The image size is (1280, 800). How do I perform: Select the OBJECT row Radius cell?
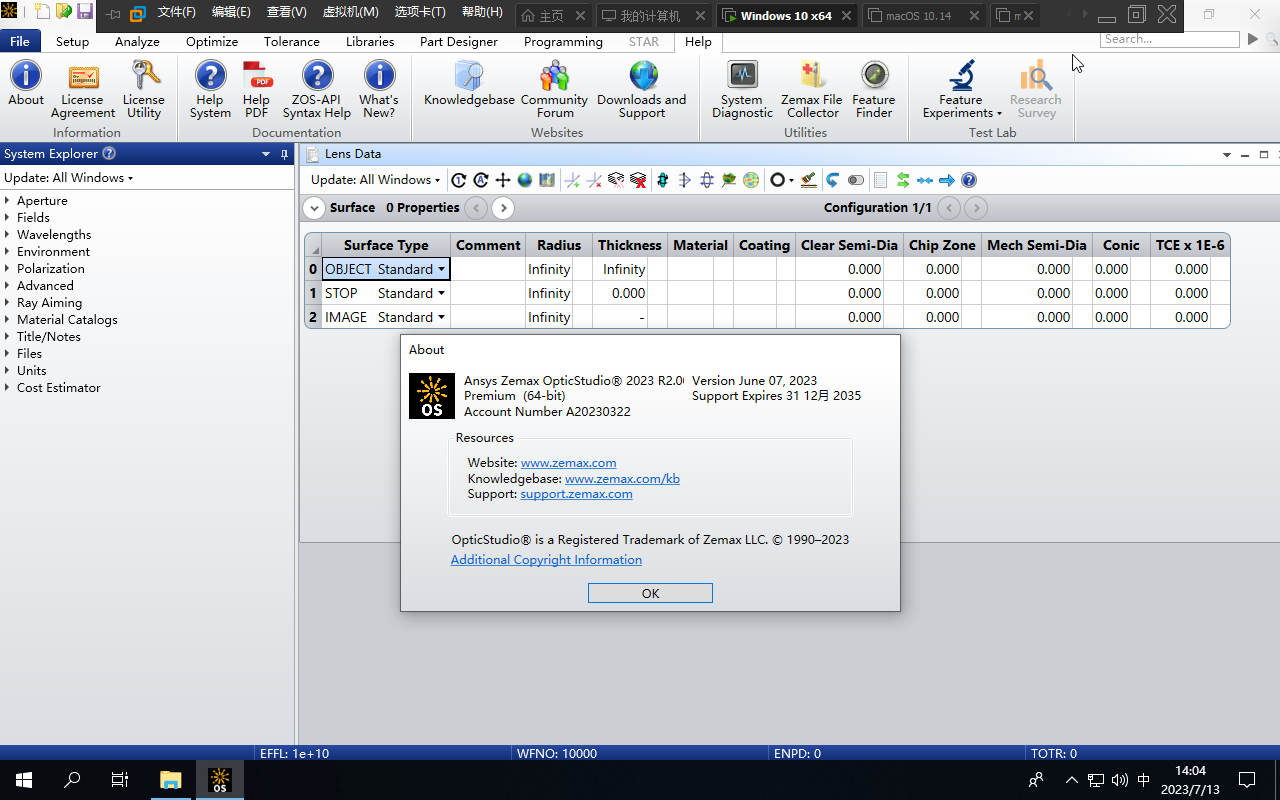(x=550, y=269)
